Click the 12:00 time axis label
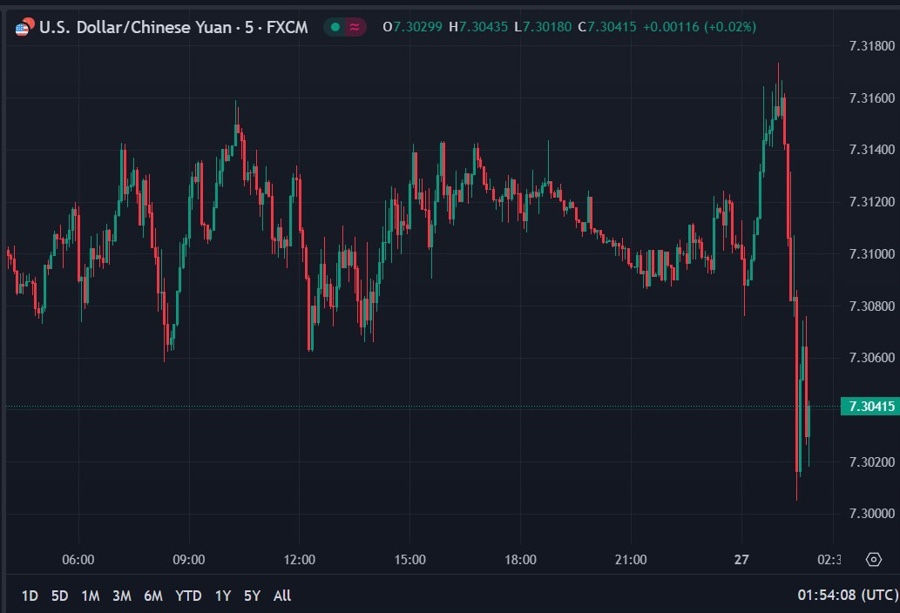This screenshot has height=613, width=900. click(x=299, y=559)
